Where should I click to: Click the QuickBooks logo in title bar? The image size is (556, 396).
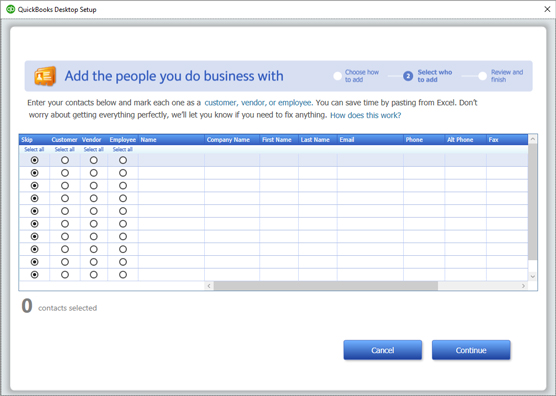[11, 9]
